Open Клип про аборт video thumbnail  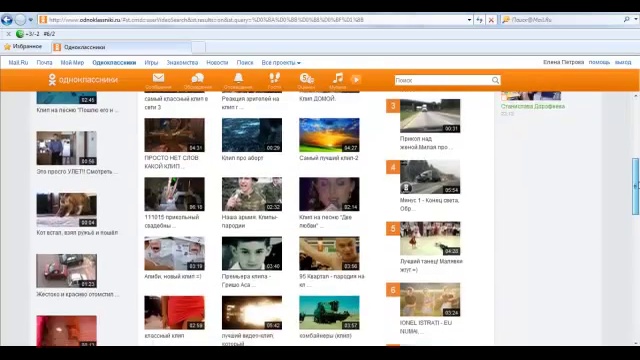252,135
